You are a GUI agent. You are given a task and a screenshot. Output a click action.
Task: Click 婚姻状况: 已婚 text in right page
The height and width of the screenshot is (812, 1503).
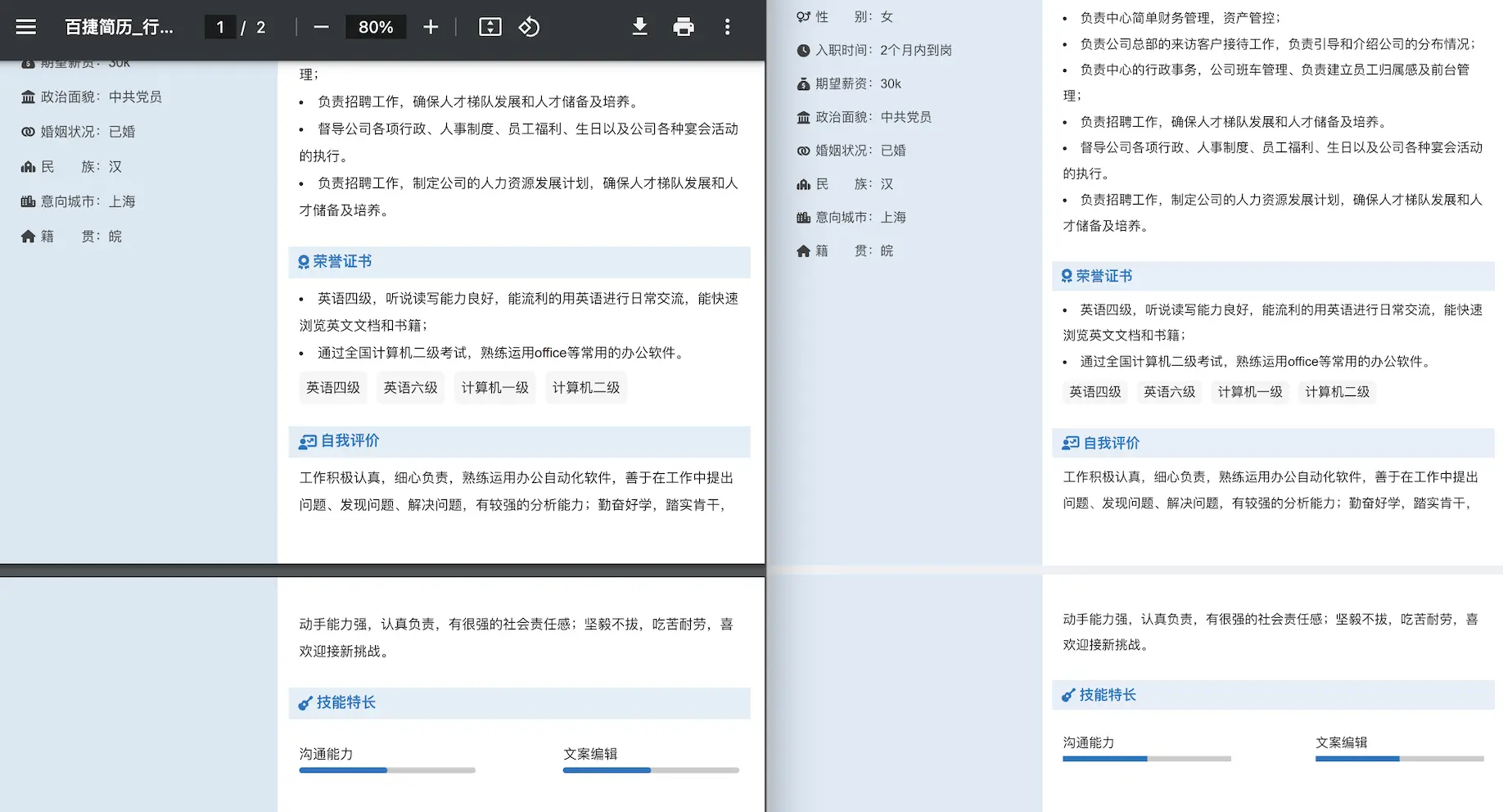click(x=861, y=151)
